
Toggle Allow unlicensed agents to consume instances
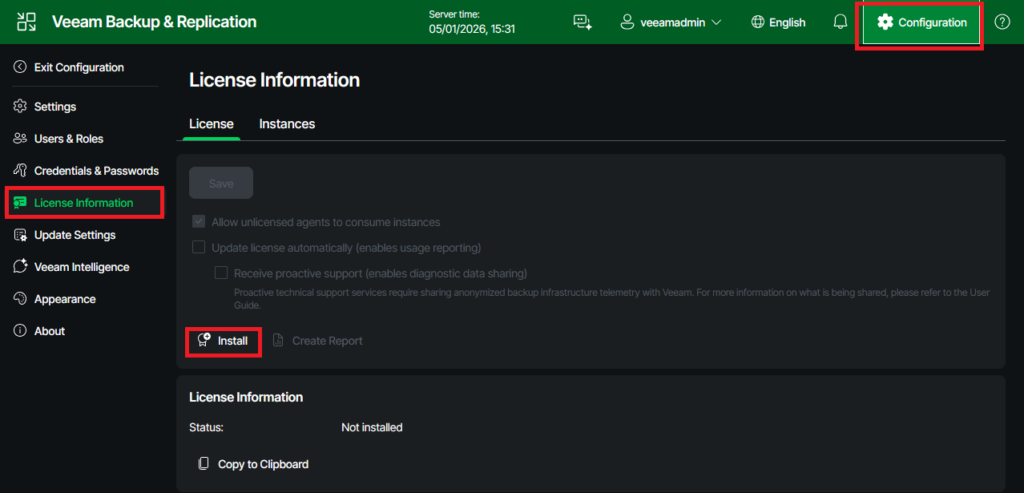pos(198,222)
